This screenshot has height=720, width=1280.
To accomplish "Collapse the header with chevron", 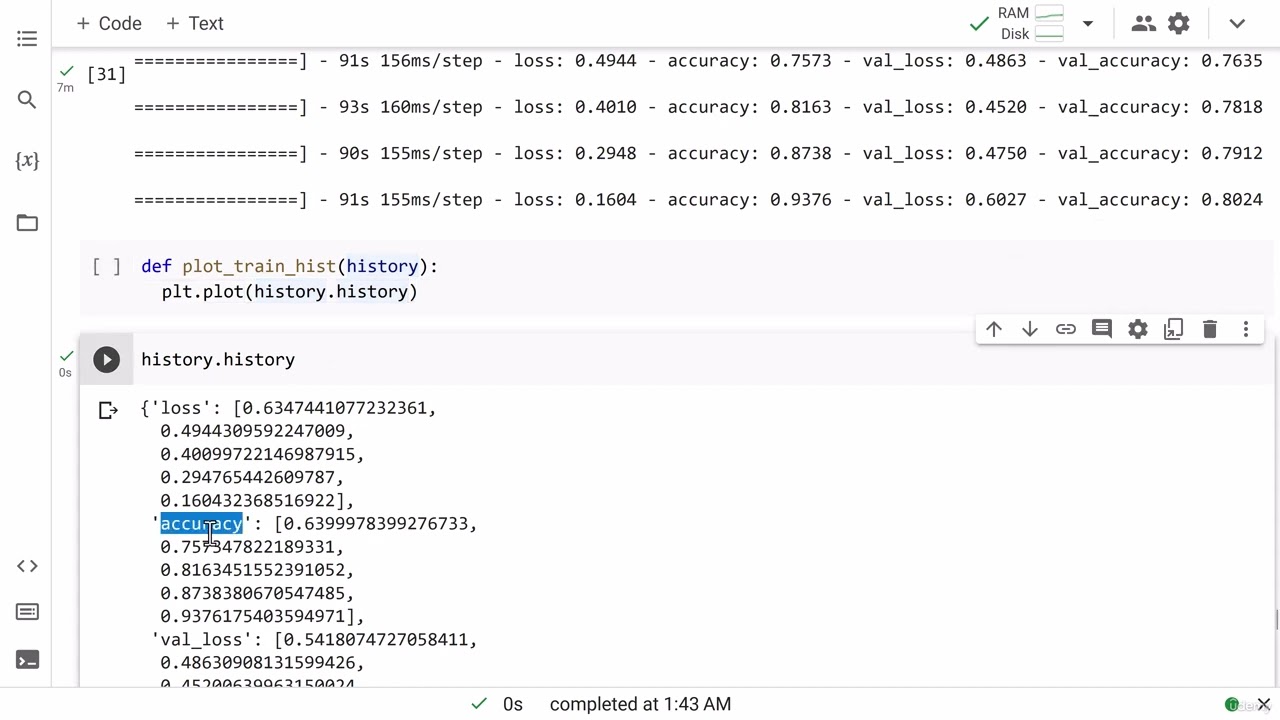I will coord(1237,23).
